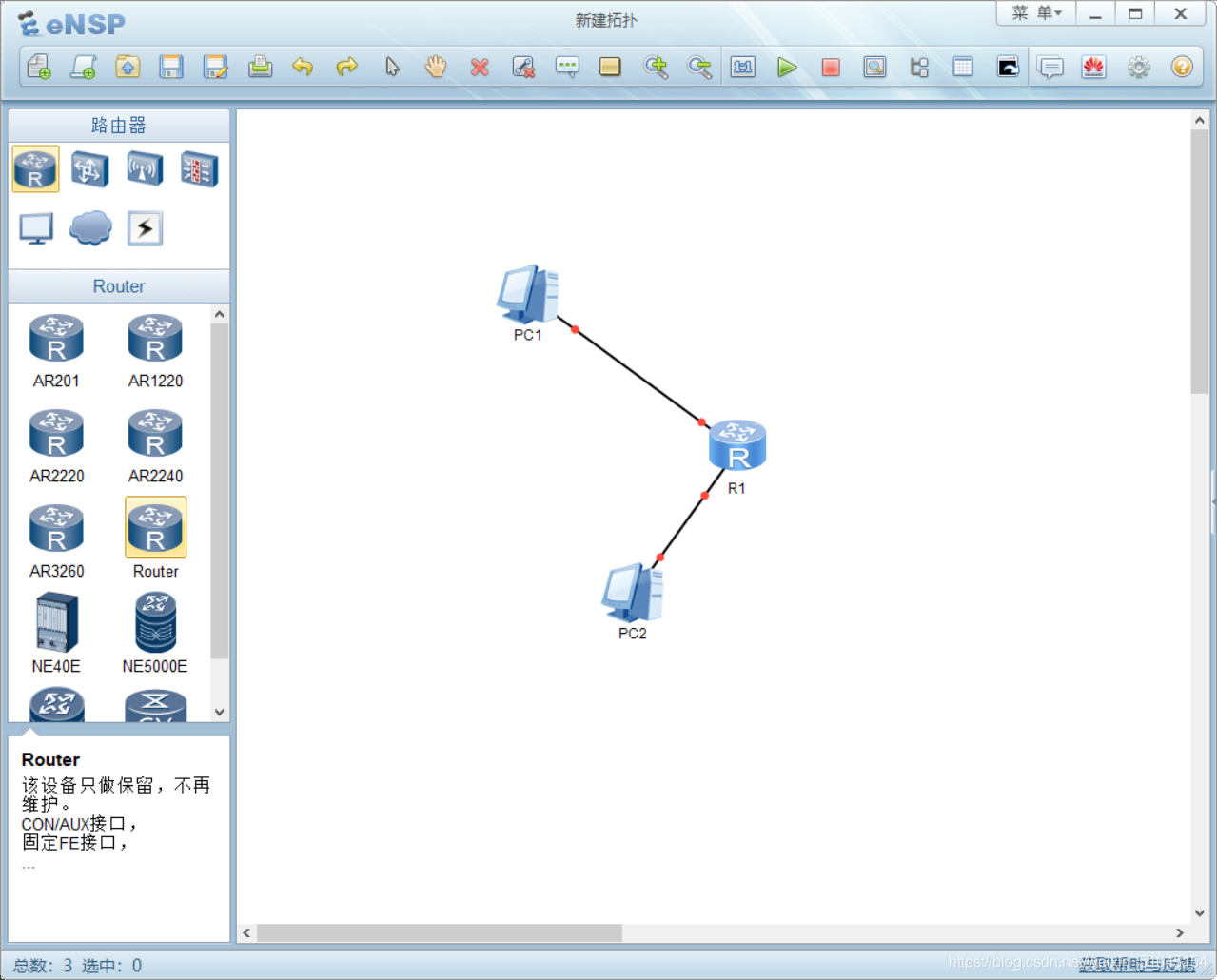Select the firewall device category
The height and width of the screenshot is (980, 1217).
[x=200, y=169]
